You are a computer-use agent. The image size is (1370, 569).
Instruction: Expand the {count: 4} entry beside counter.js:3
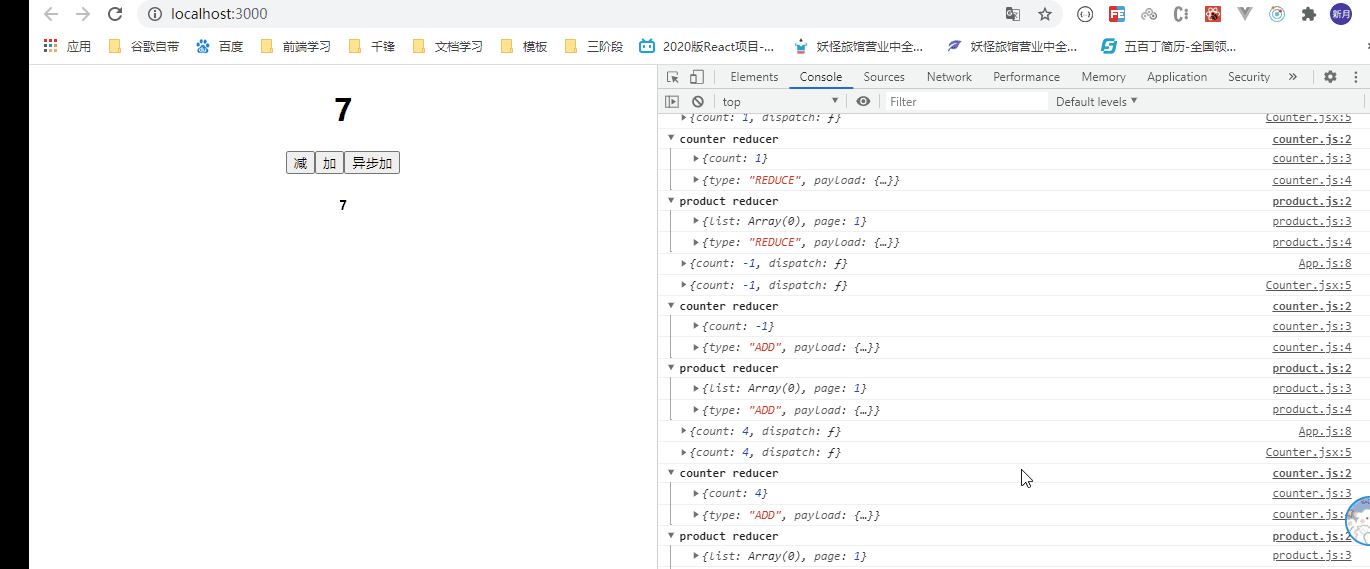(697, 494)
